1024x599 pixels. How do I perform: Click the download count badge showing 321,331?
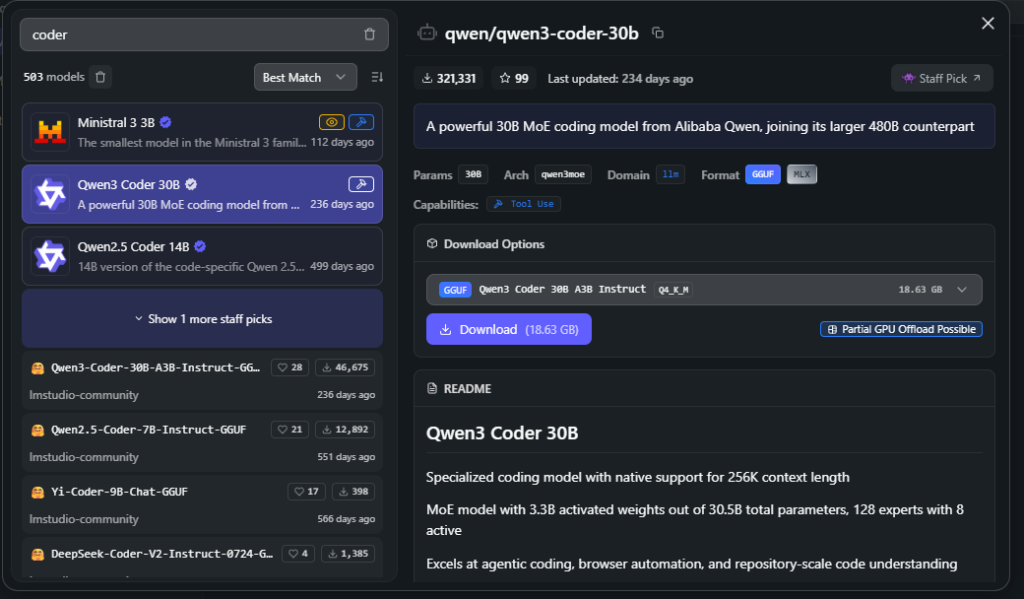[449, 78]
